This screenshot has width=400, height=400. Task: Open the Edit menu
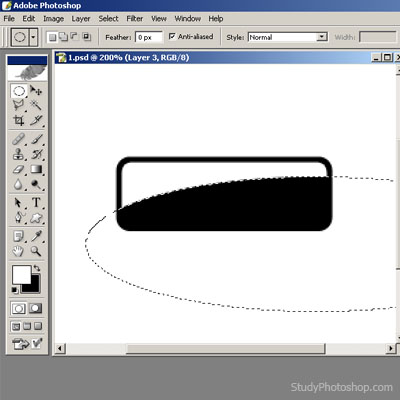tap(29, 19)
